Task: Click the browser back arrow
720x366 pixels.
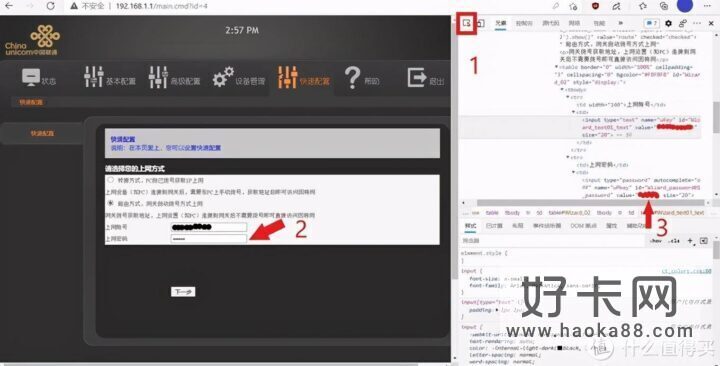Action: [x=9, y=6]
